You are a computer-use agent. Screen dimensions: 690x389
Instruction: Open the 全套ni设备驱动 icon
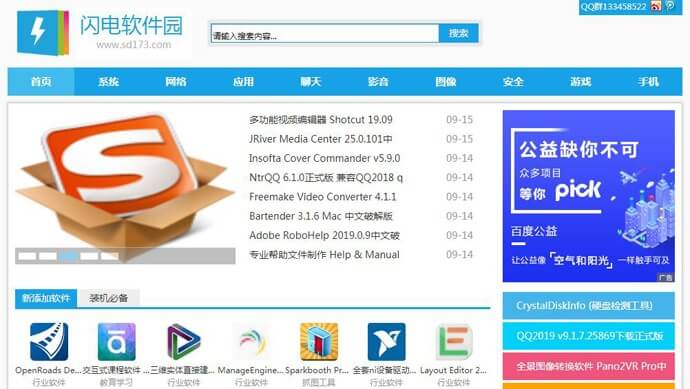coord(386,341)
